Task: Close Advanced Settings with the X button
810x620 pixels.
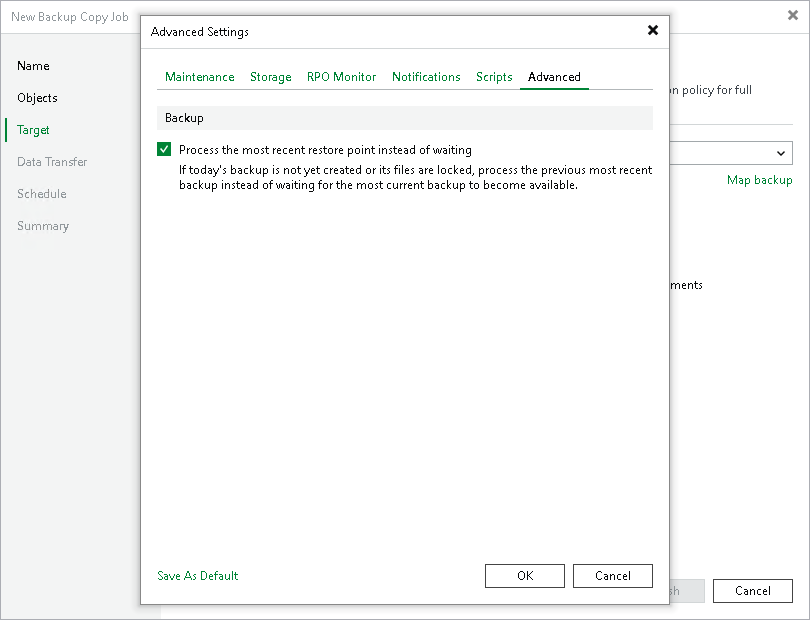Action: (653, 30)
